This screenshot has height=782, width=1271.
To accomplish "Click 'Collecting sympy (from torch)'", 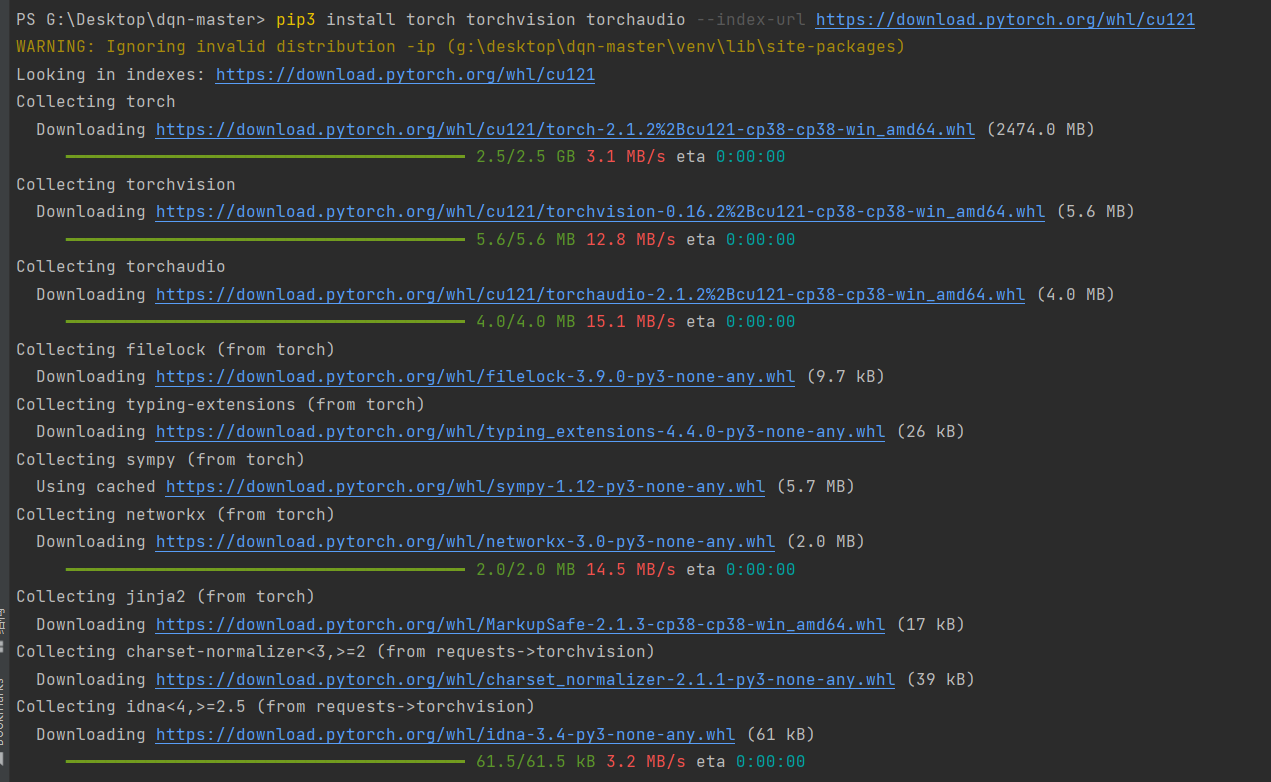I will (161, 459).
